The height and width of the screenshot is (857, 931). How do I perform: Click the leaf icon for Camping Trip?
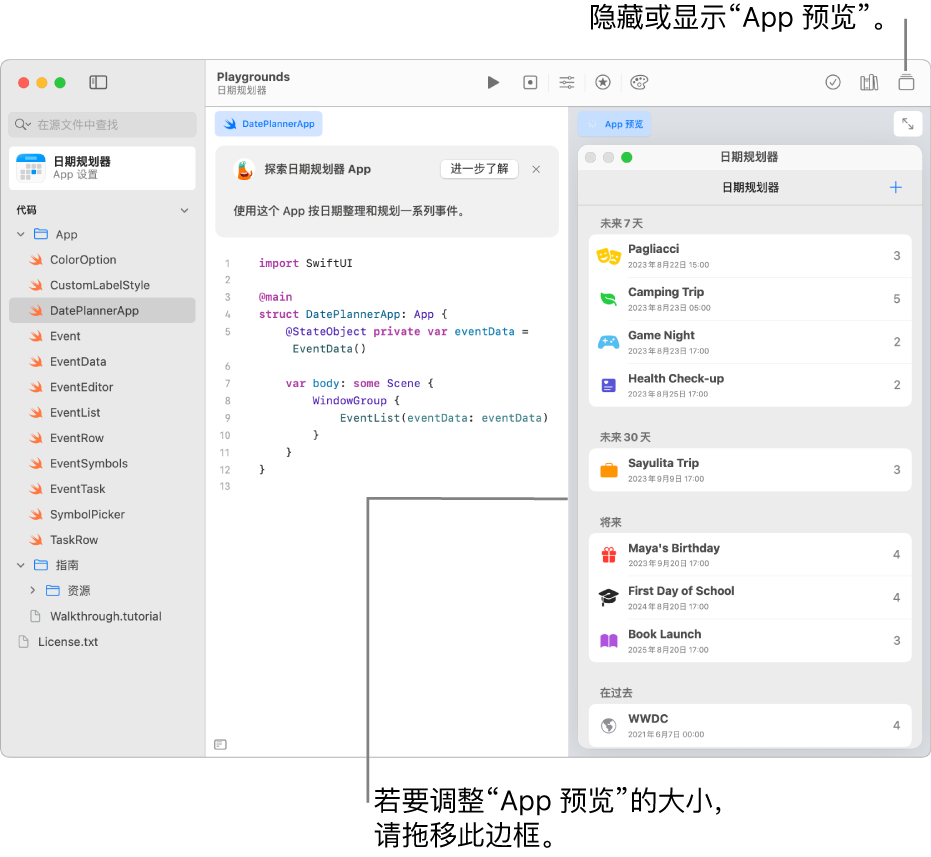point(609,299)
